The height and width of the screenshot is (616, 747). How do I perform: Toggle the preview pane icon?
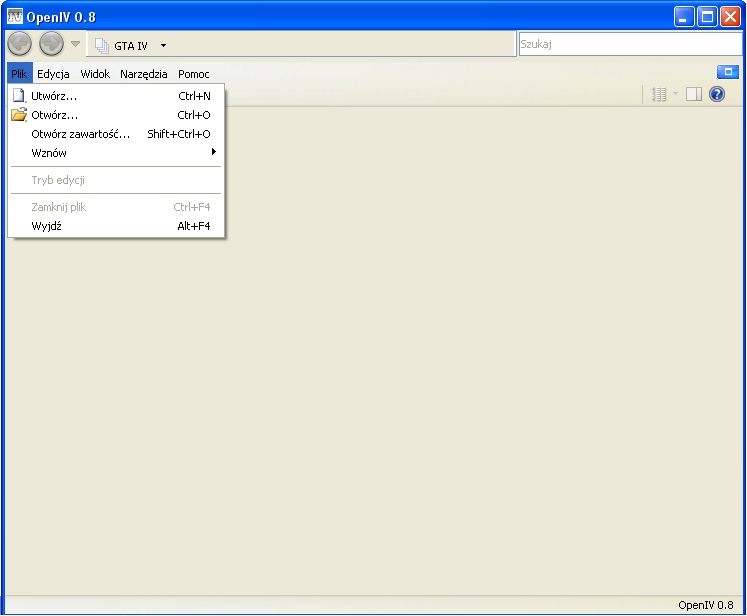(694, 94)
